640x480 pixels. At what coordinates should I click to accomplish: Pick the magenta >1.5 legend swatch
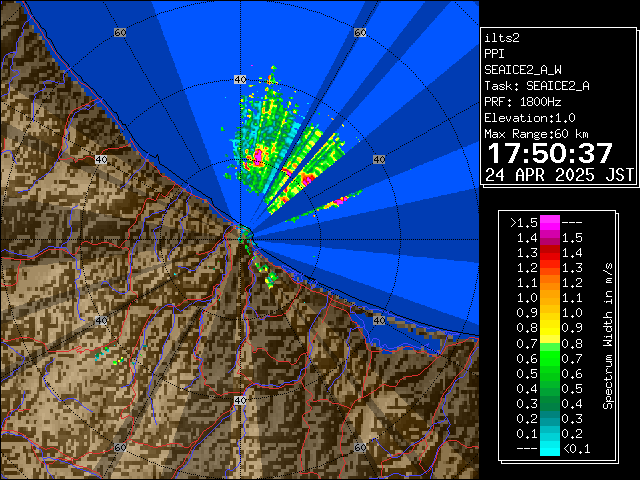tap(550, 223)
